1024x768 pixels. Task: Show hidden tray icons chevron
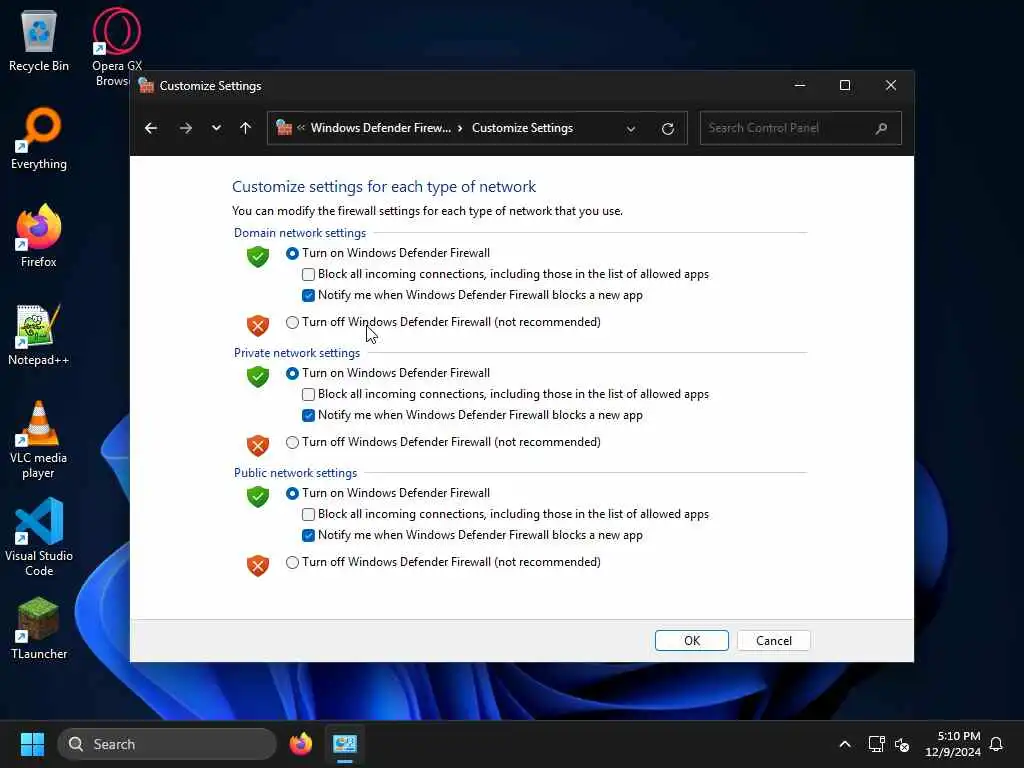tap(844, 744)
